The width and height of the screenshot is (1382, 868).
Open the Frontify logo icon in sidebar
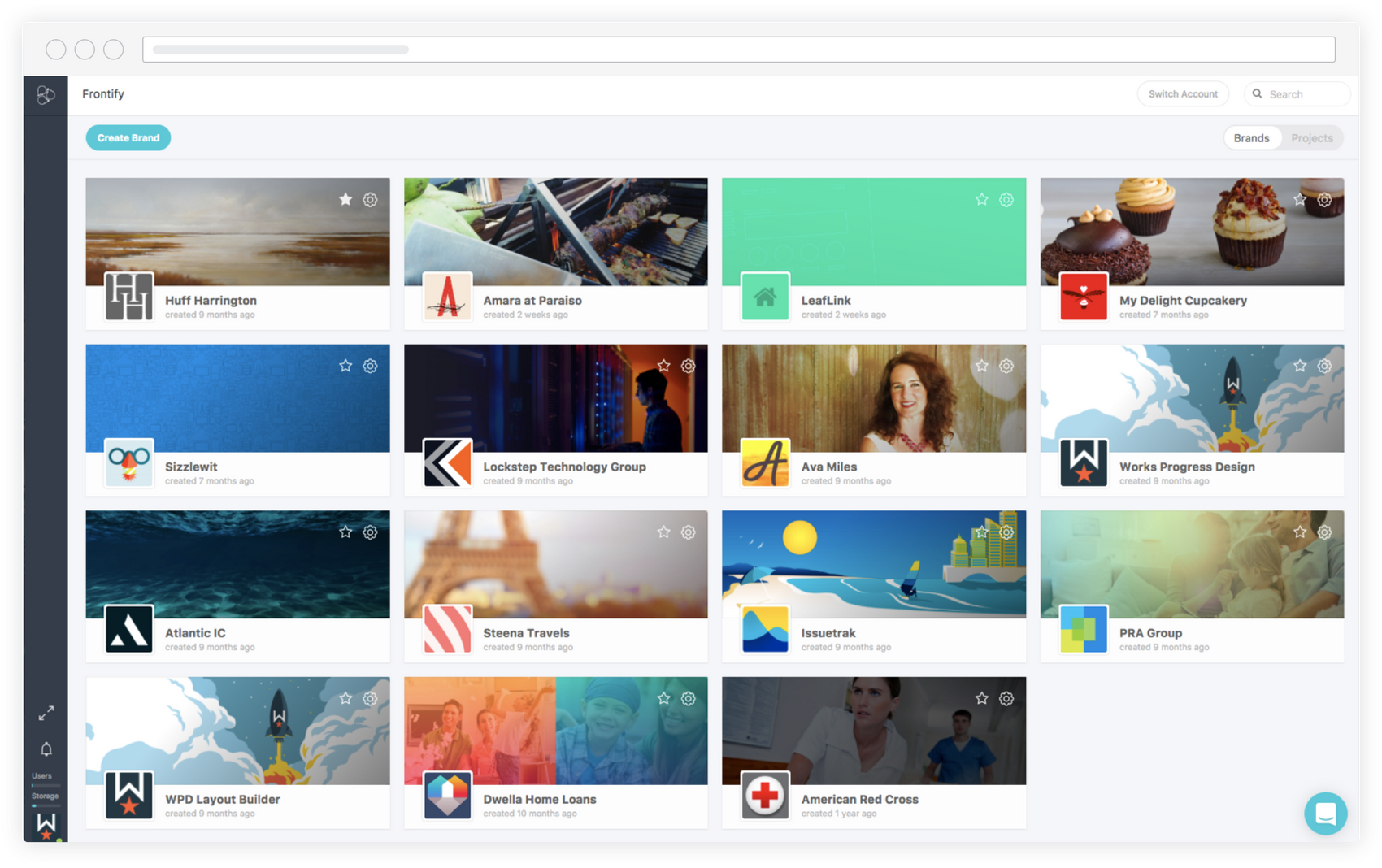tap(46, 95)
